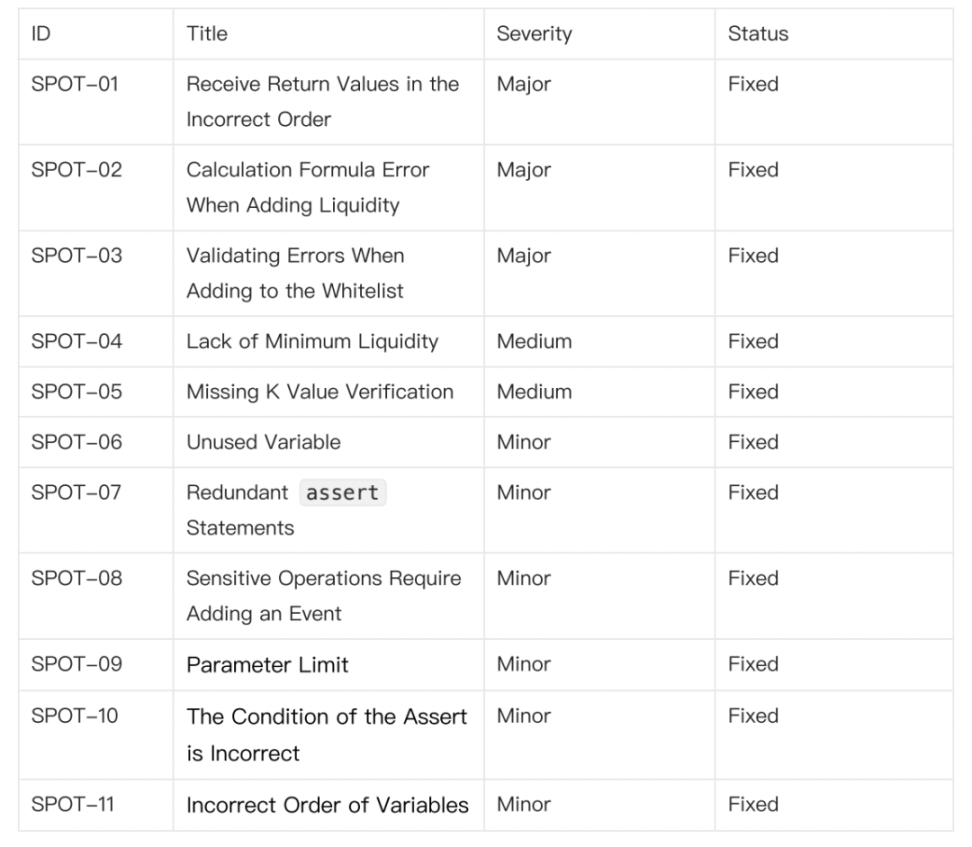Screen dimensions: 972x847
Task: Select the 'Lack of Minimum Liquidity' title
Action: (312, 342)
